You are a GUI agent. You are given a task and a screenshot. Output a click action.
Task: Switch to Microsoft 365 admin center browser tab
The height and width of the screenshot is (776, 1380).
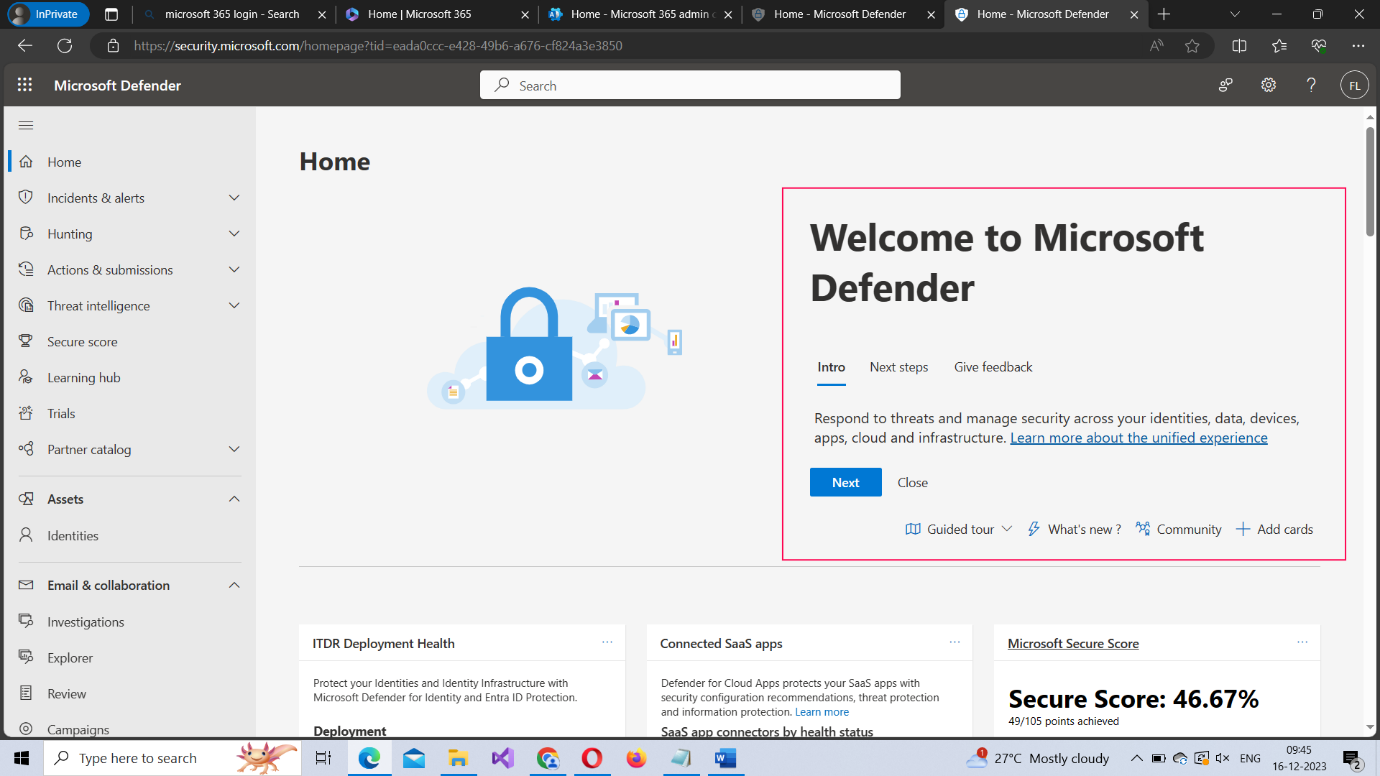coord(639,14)
